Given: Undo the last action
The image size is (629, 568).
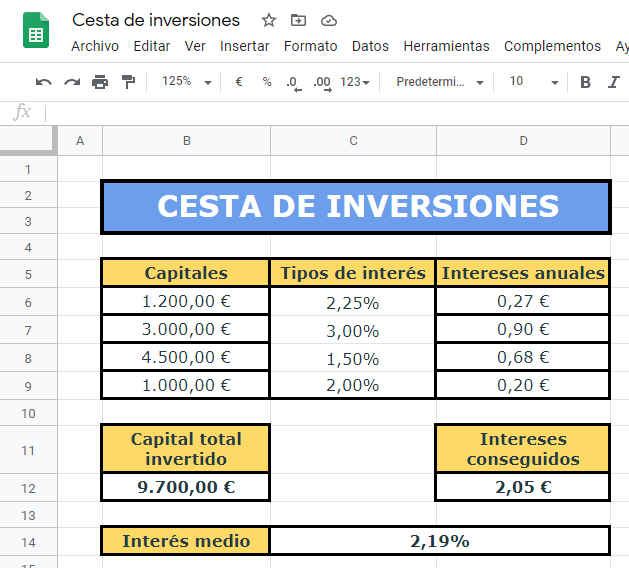Looking at the screenshot, I should 43,82.
